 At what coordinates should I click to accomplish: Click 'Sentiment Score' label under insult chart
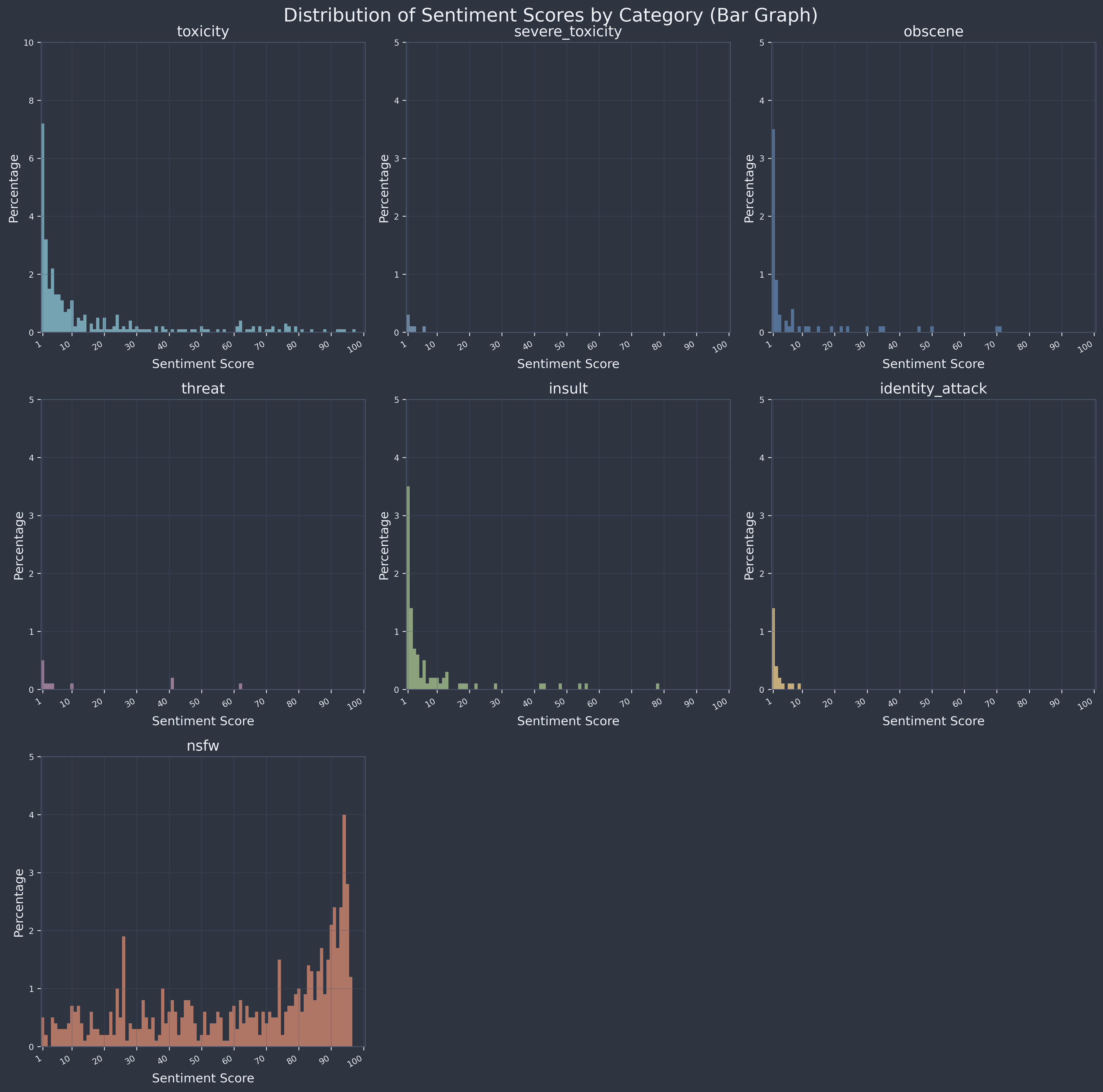click(568, 721)
